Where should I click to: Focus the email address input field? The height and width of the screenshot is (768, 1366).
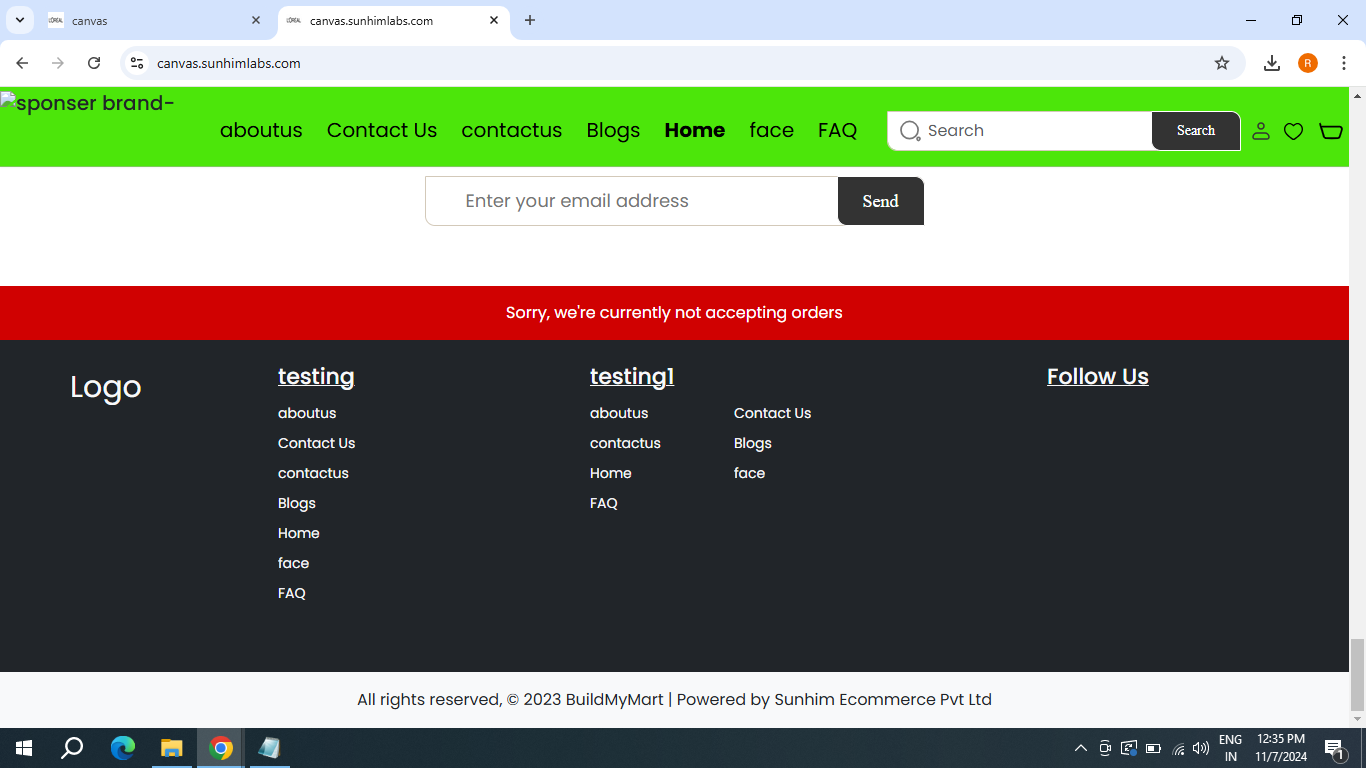click(x=632, y=201)
